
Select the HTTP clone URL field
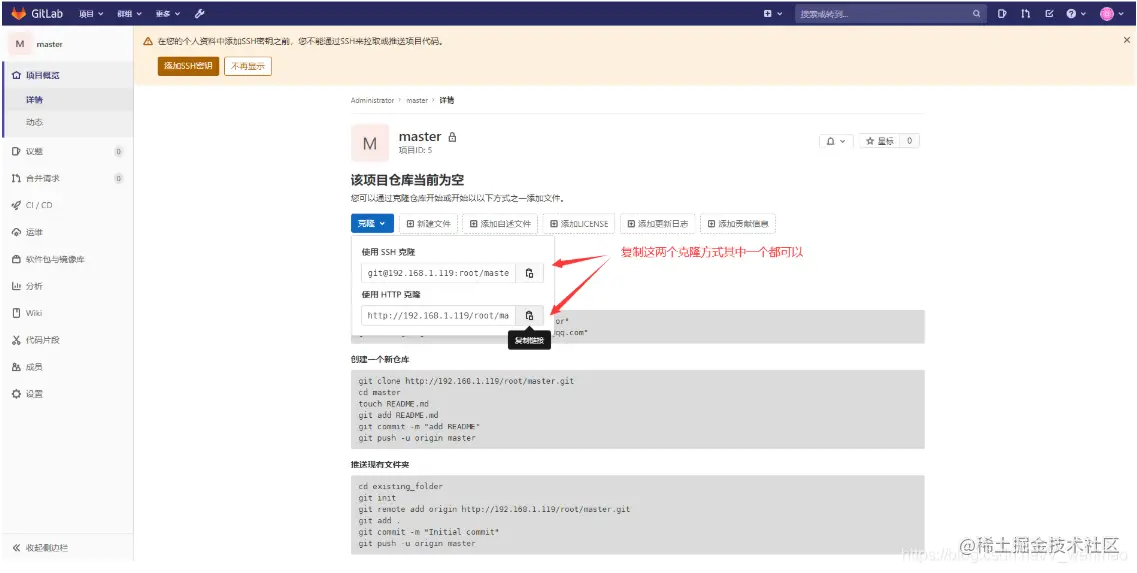tap(439, 316)
